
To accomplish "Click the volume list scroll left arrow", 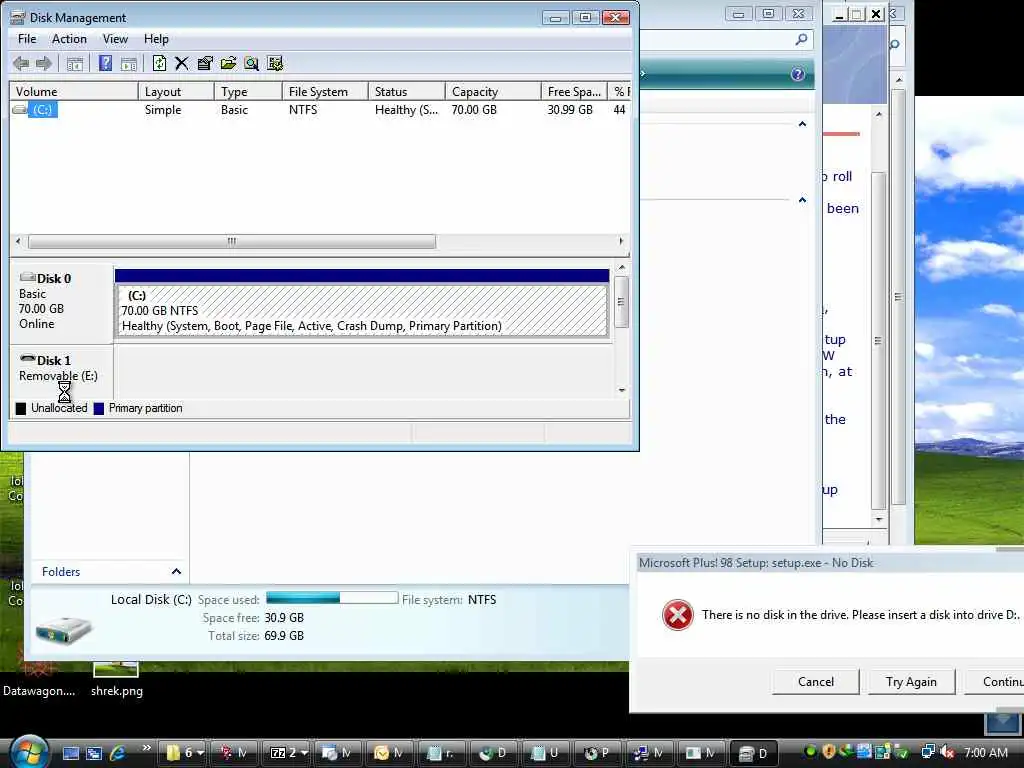I will pyautogui.click(x=18, y=242).
